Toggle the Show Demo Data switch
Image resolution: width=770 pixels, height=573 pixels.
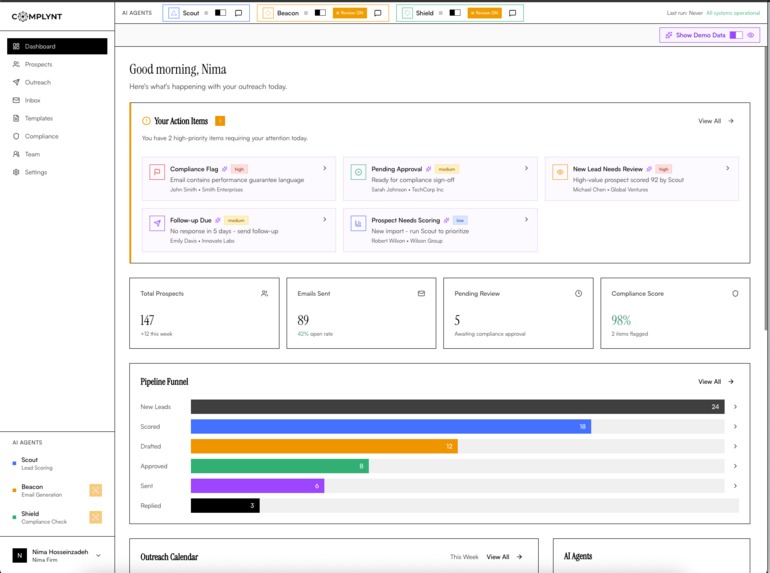(x=736, y=35)
